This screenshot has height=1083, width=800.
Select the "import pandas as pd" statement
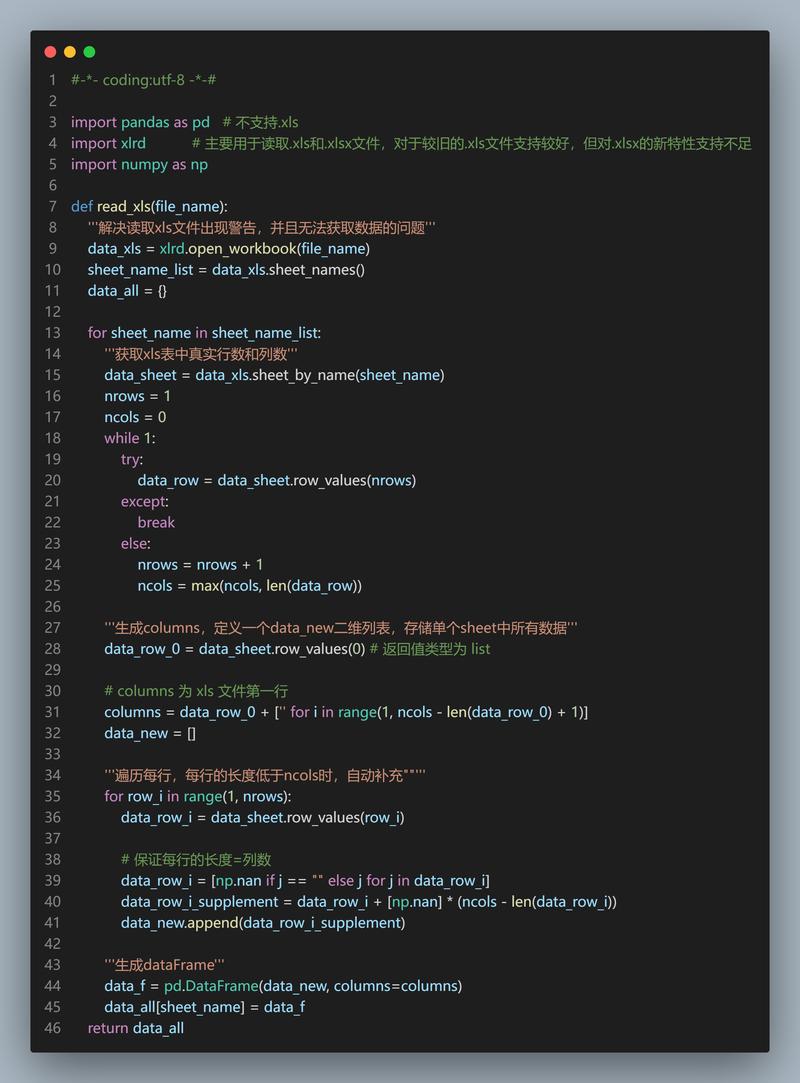(139, 121)
